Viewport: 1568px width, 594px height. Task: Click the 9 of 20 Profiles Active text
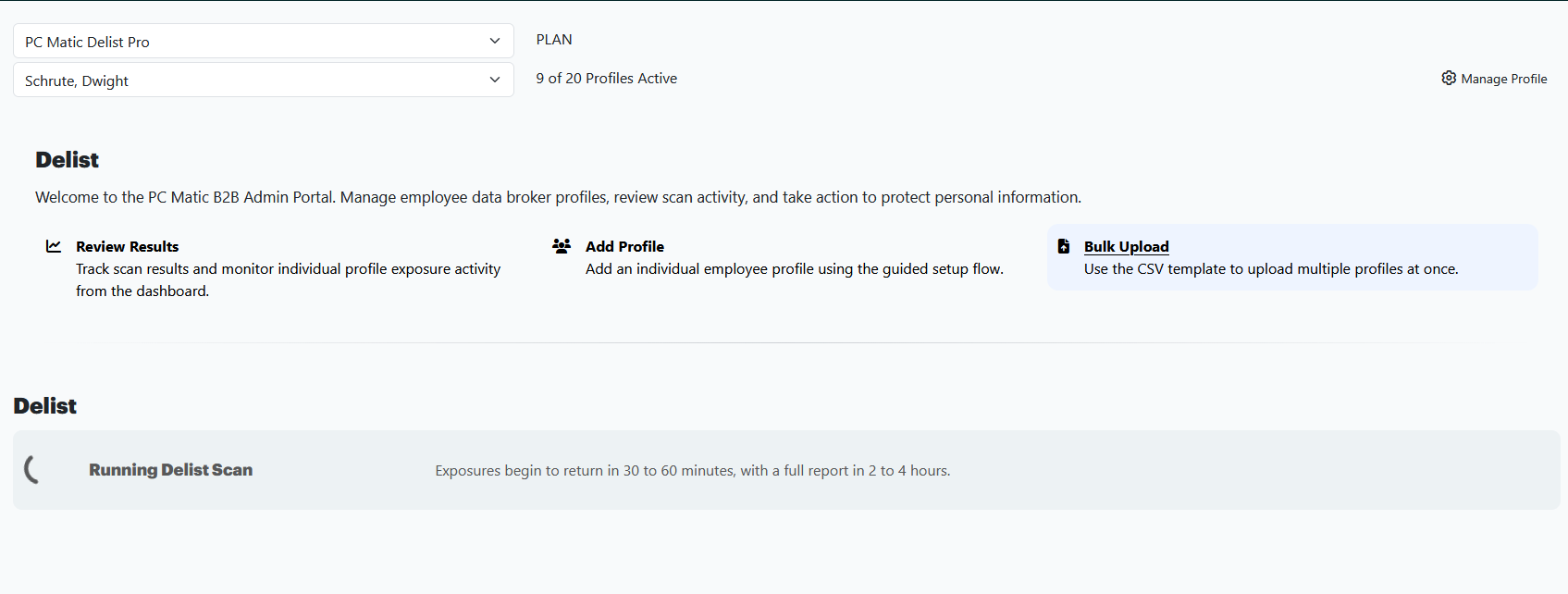(x=607, y=79)
